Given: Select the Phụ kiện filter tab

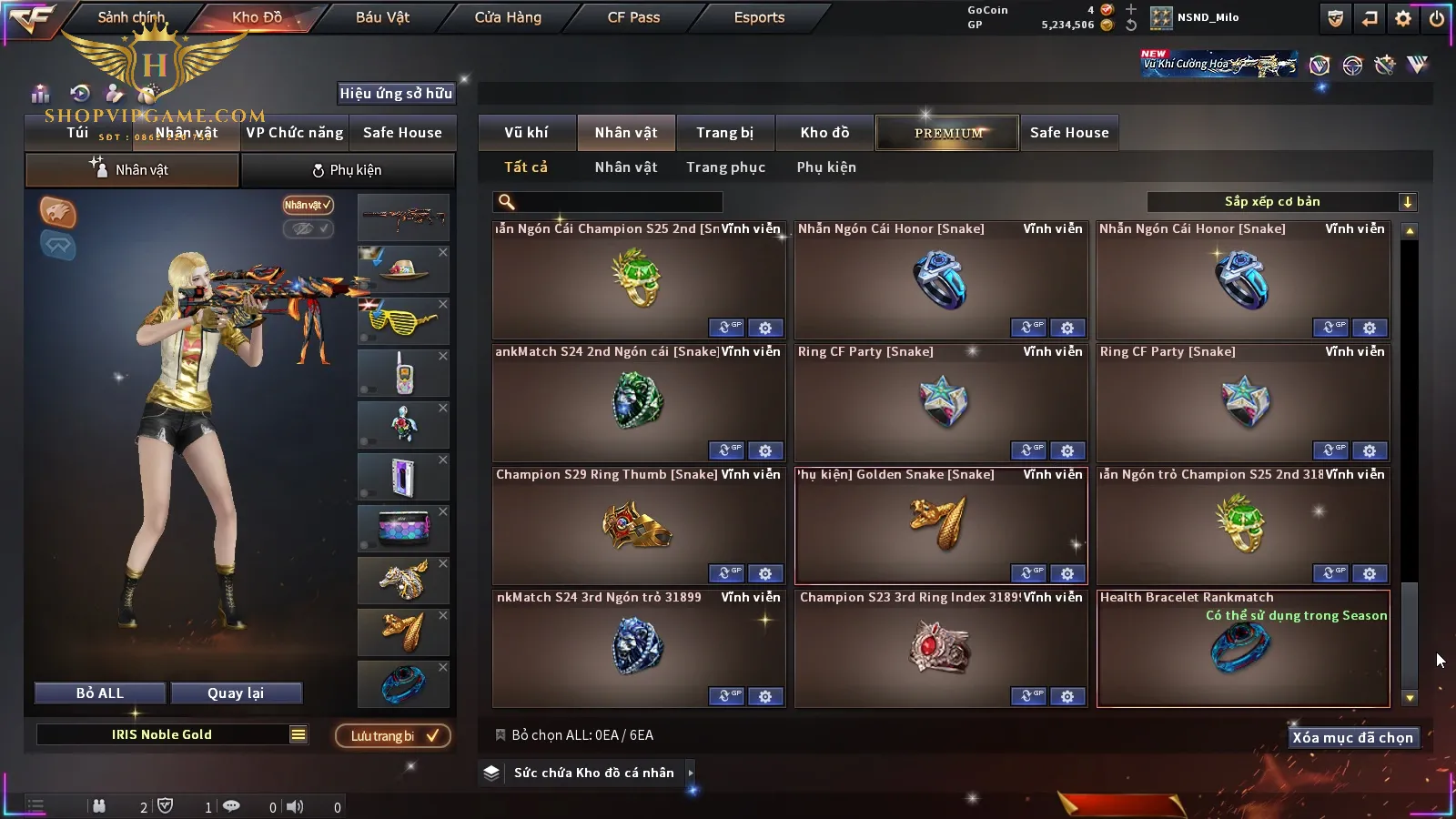Looking at the screenshot, I should point(826,167).
